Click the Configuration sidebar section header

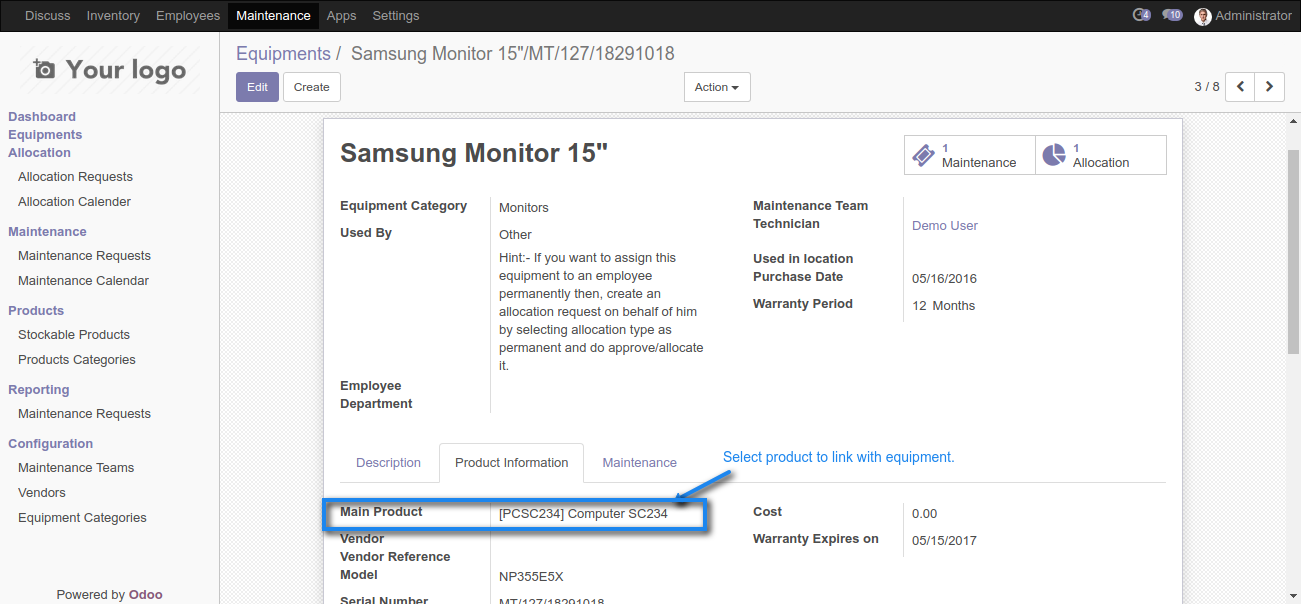51,444
